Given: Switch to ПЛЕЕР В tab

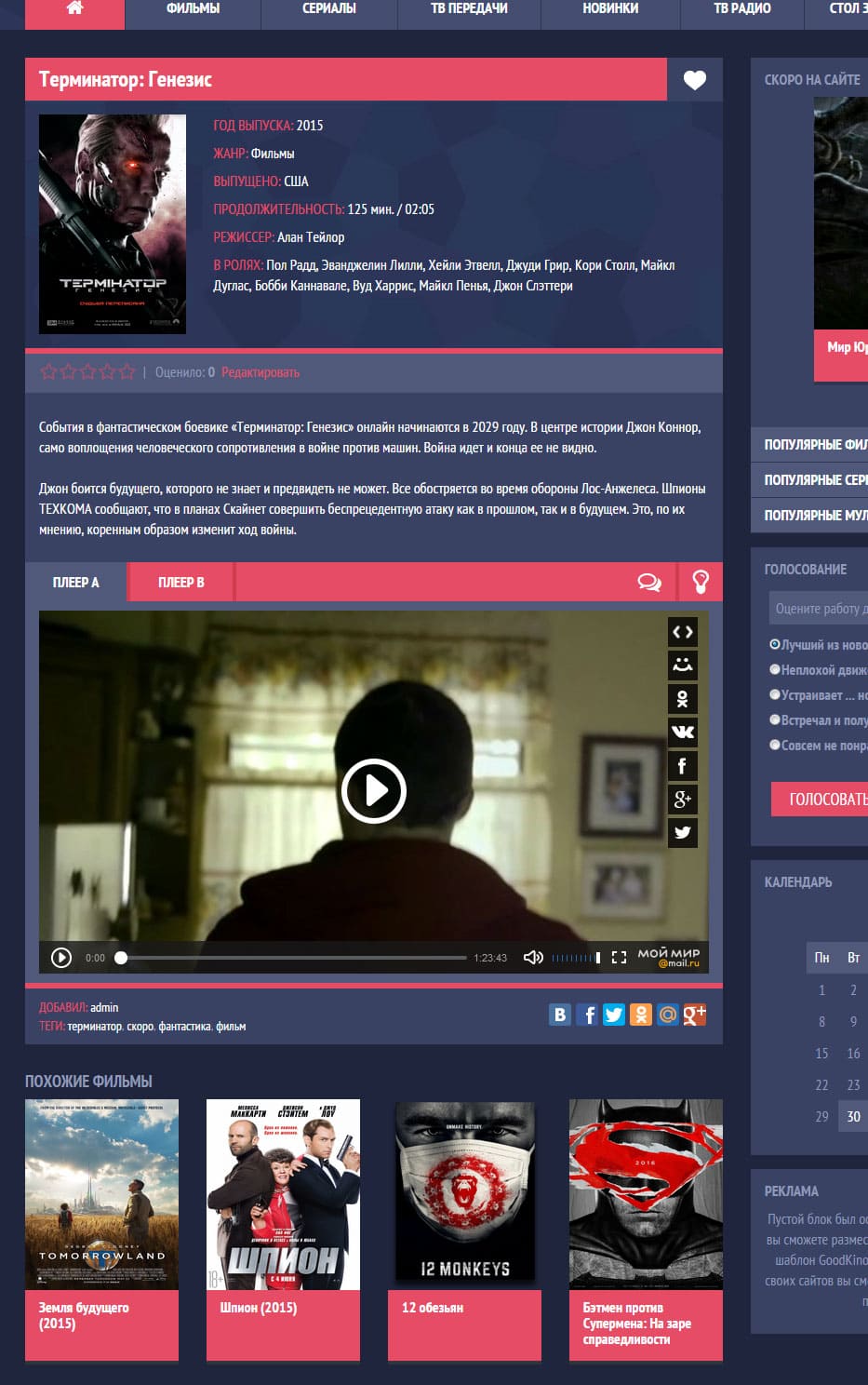Looking at the screenshot, I should [x=180, y=583].
